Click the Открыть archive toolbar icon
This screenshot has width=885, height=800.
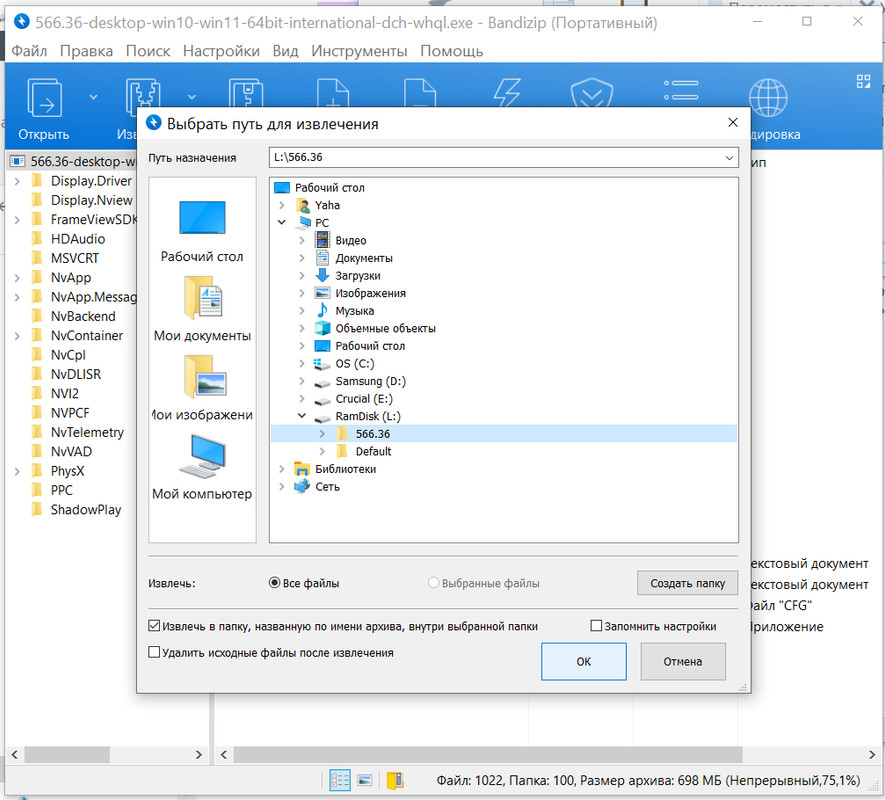(x=44, y=98)
